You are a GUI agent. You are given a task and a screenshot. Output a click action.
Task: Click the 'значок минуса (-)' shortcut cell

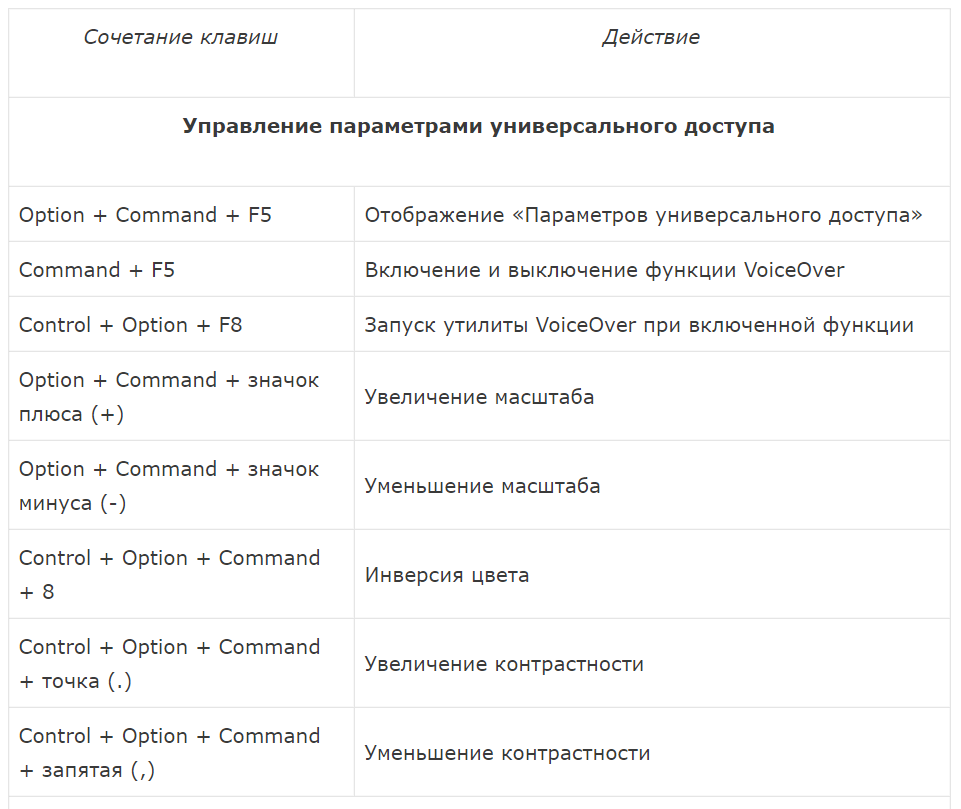point(169,486)
